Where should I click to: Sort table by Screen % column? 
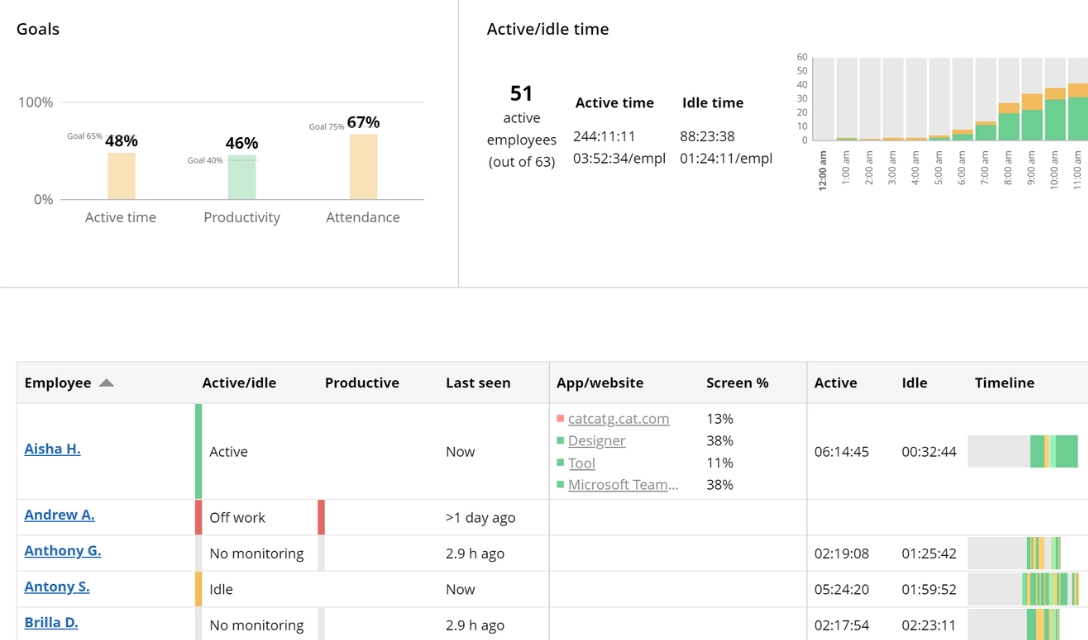tap(737, 383)
